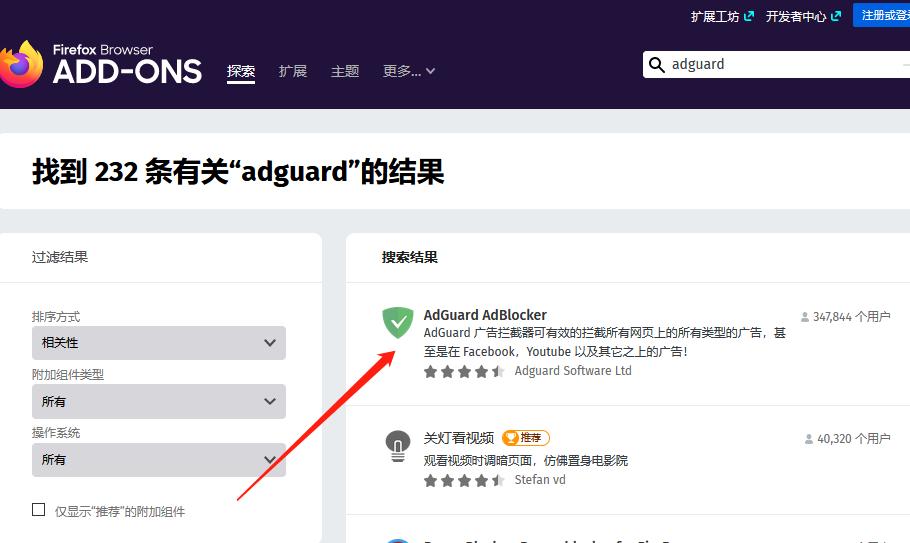Click the 推荐 trophy badge
910x543 pixels.
[526, 437]
